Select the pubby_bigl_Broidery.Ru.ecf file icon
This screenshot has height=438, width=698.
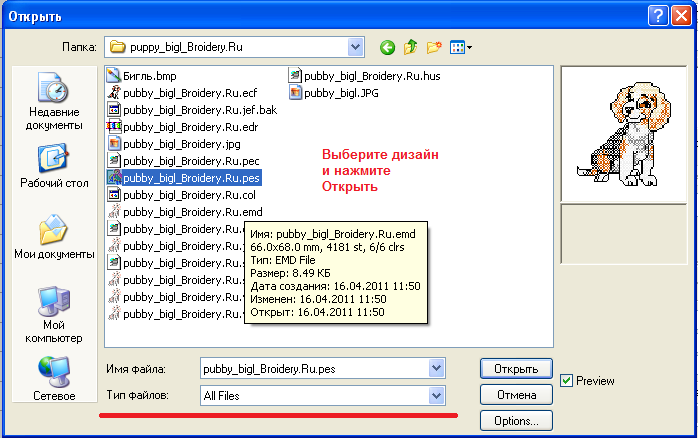point(114,93)
